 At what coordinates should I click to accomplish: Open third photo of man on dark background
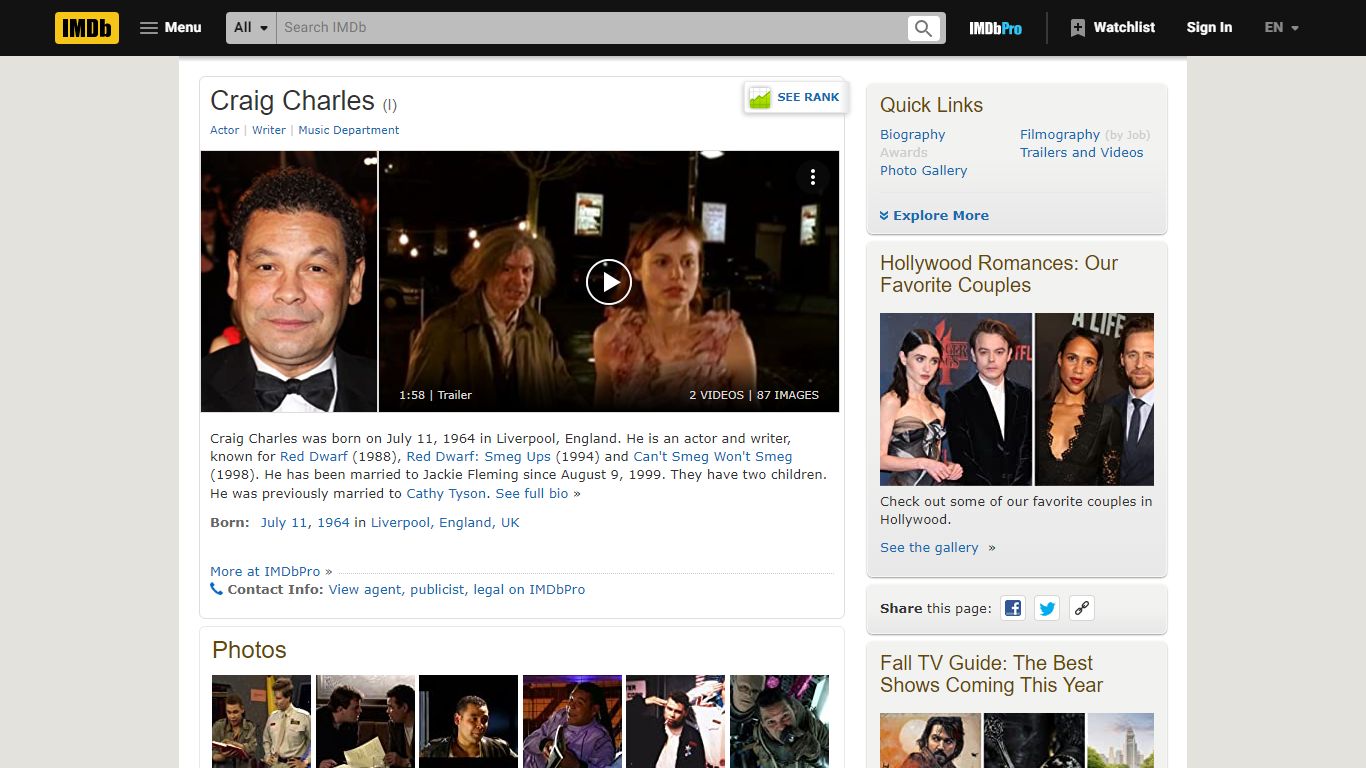(468, 721)
